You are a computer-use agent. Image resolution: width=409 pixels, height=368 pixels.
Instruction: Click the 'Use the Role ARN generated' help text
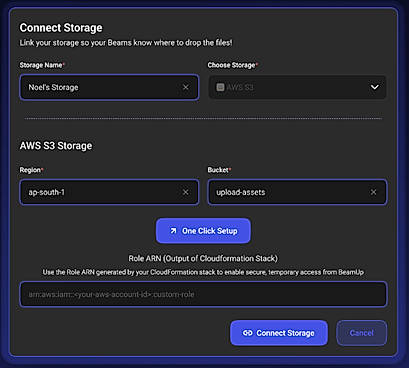click(x=203, y=272)
